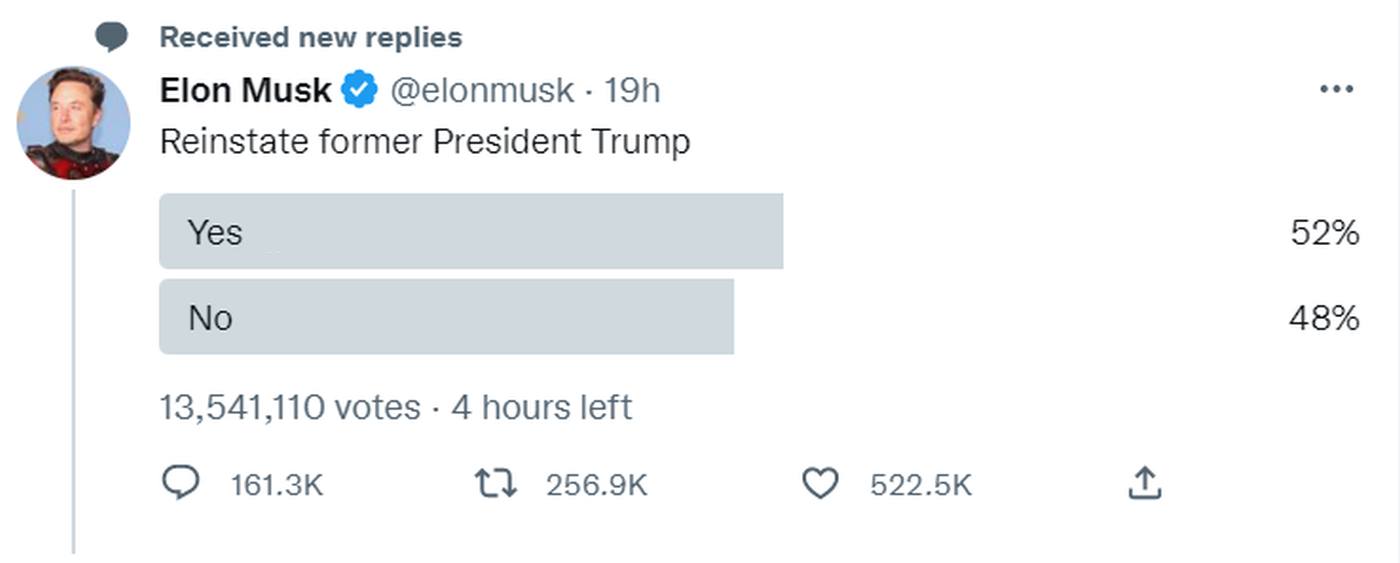Open the three-dot more options menu
This screenshot has height=563, width=1400.
click(1336, 90)
